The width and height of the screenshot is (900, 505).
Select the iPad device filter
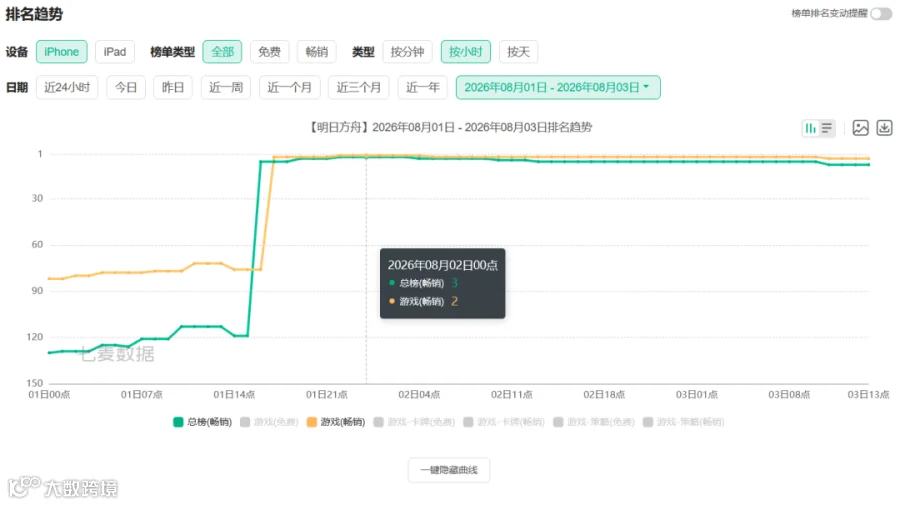[x=115, y=52]
